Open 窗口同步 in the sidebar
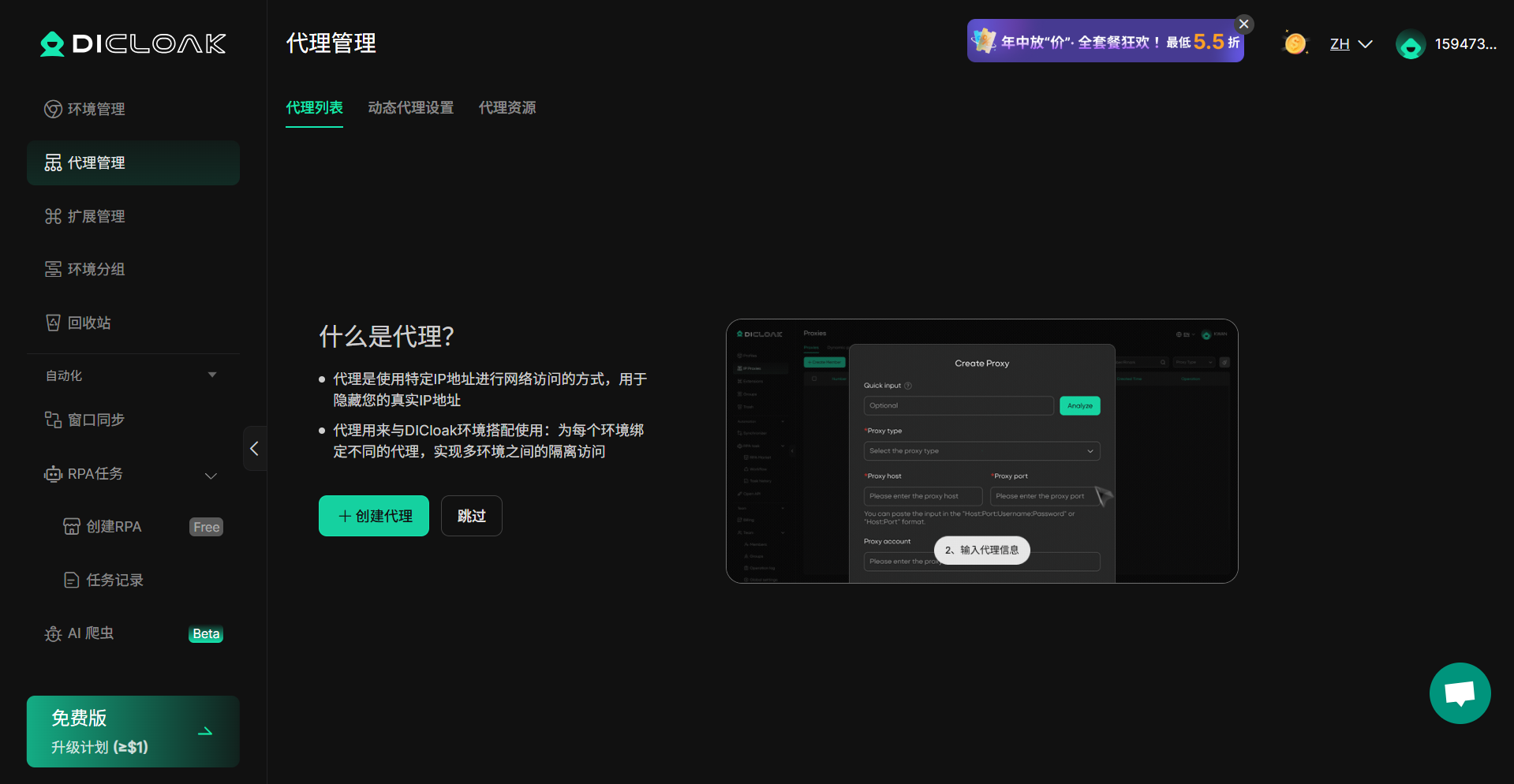 (133, 420)
